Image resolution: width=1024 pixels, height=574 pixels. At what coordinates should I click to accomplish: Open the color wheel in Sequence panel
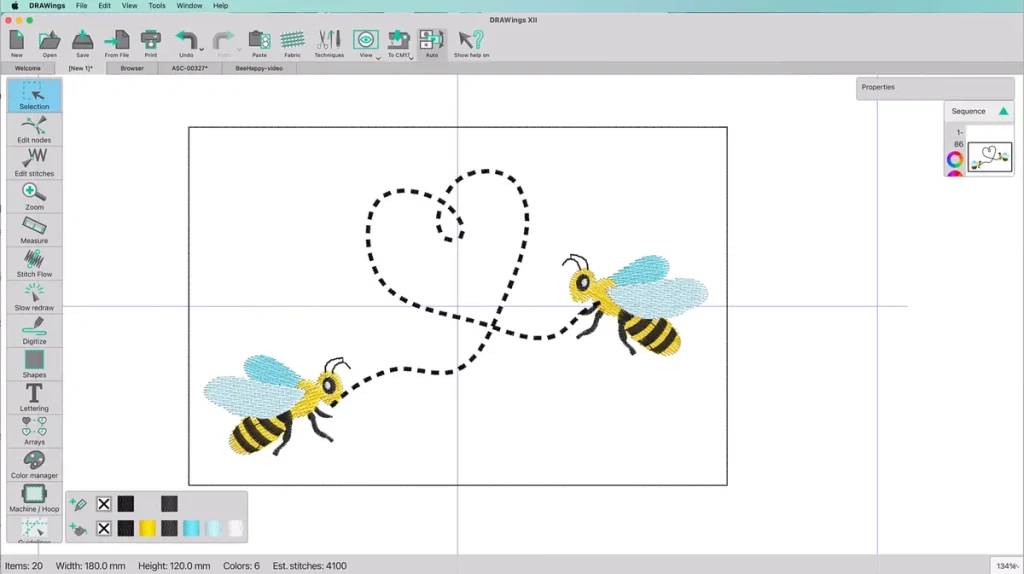(955, 159)
